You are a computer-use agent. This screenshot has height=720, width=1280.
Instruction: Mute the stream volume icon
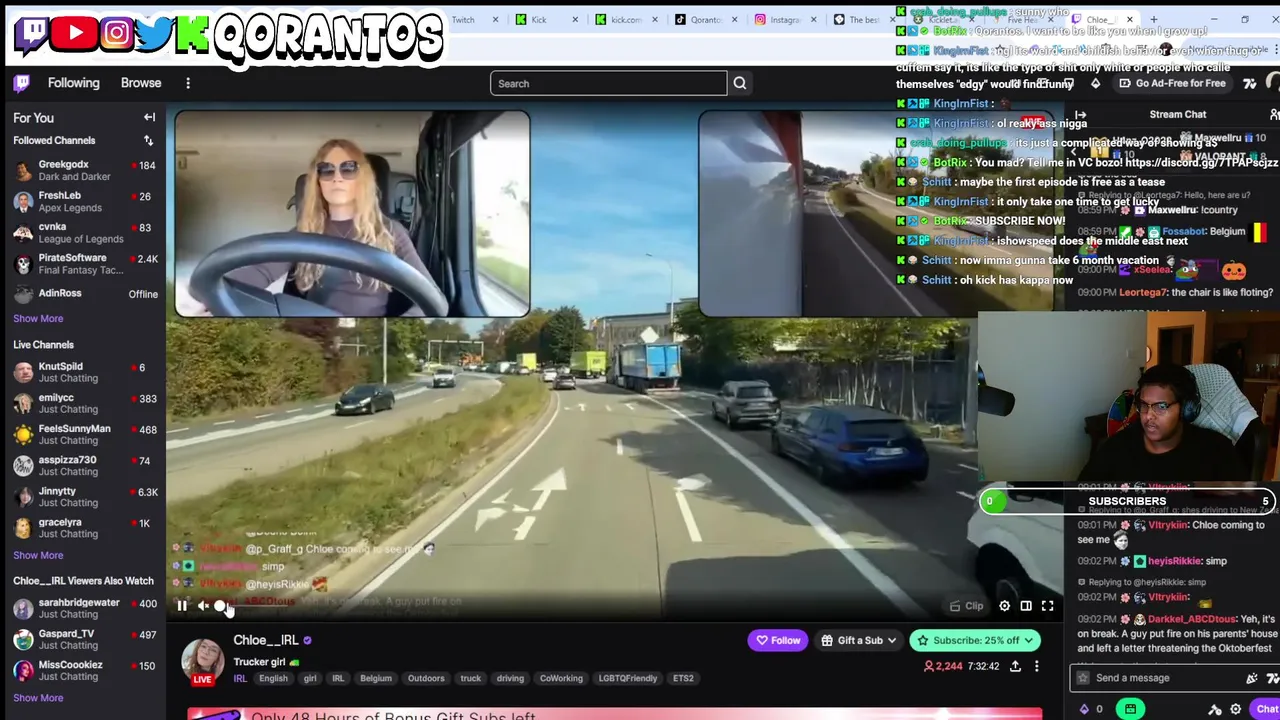click(x=203, y=605)
